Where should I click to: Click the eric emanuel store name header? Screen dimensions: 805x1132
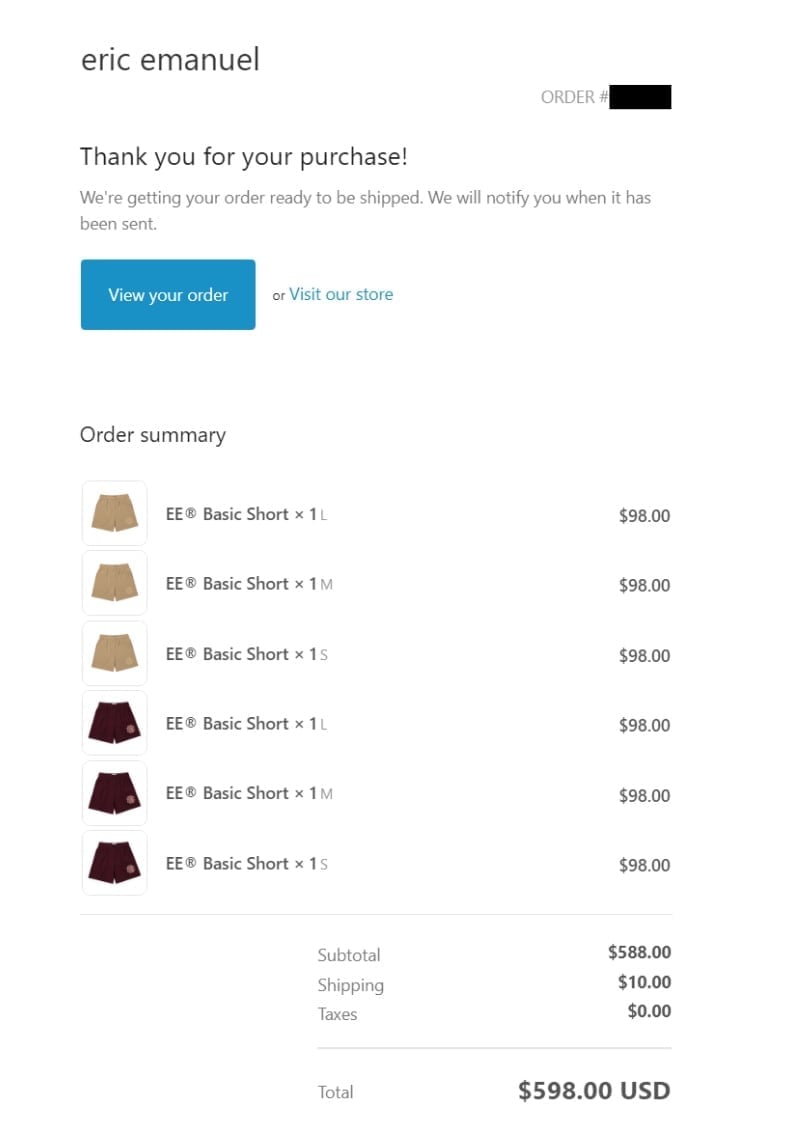pyautogui.click(x=170, y=59)
